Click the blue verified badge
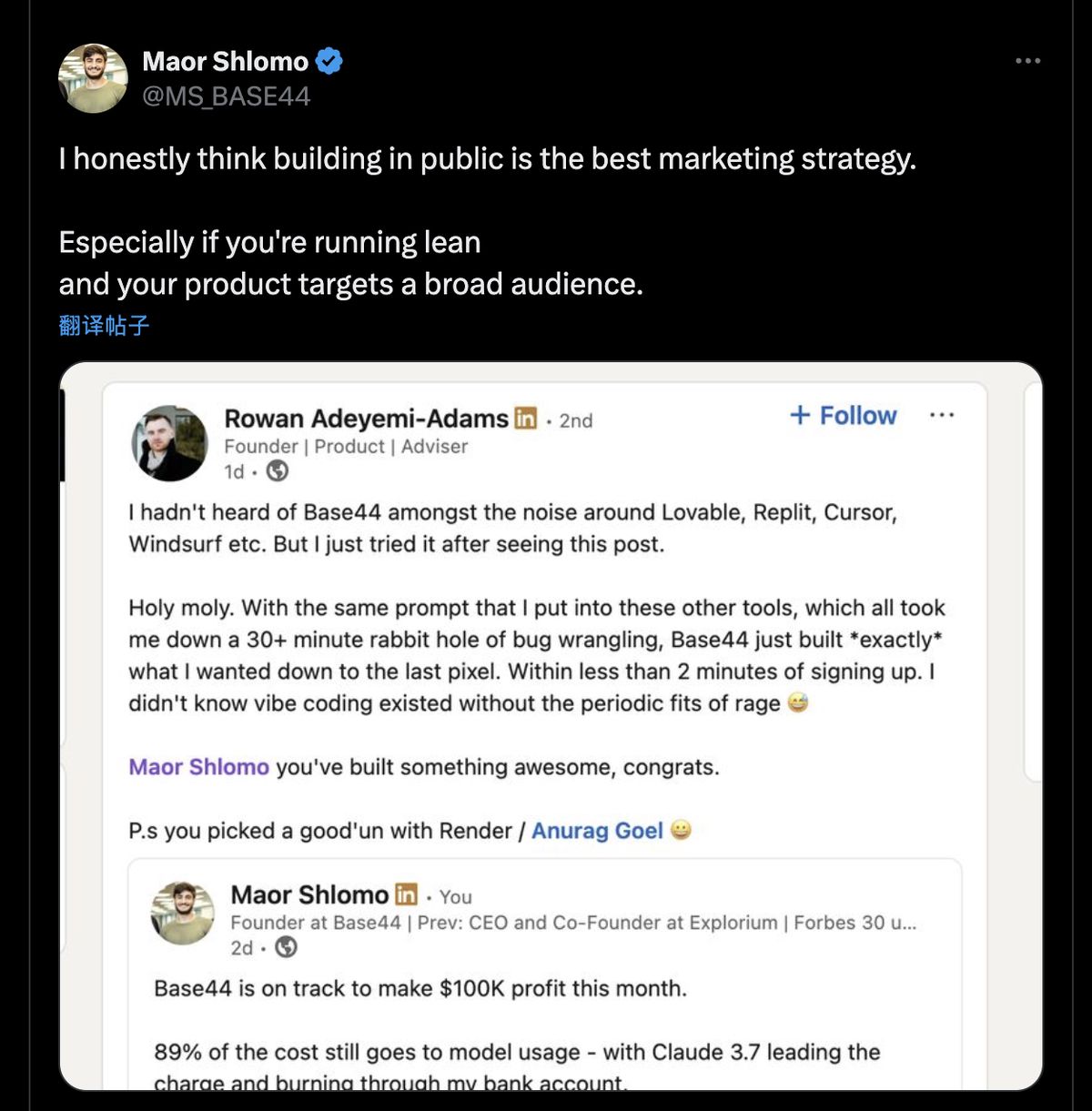This screenshot has height=1111, width=1092. coord(329,61)
